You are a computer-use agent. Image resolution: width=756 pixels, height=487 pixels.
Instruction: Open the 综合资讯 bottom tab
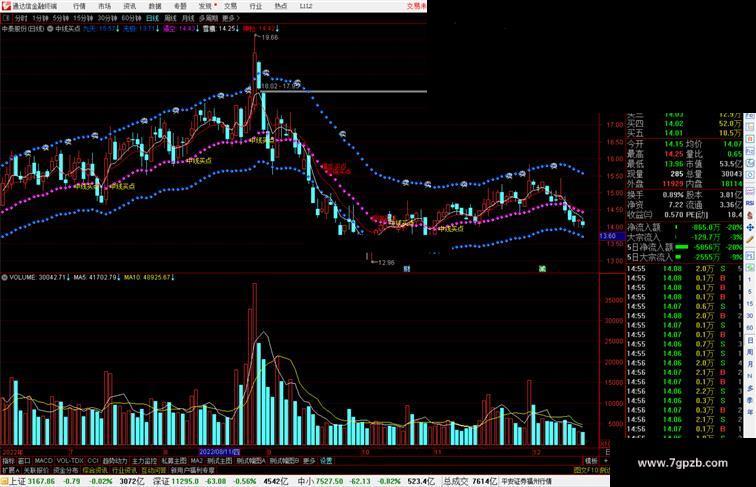pos(95,470)
